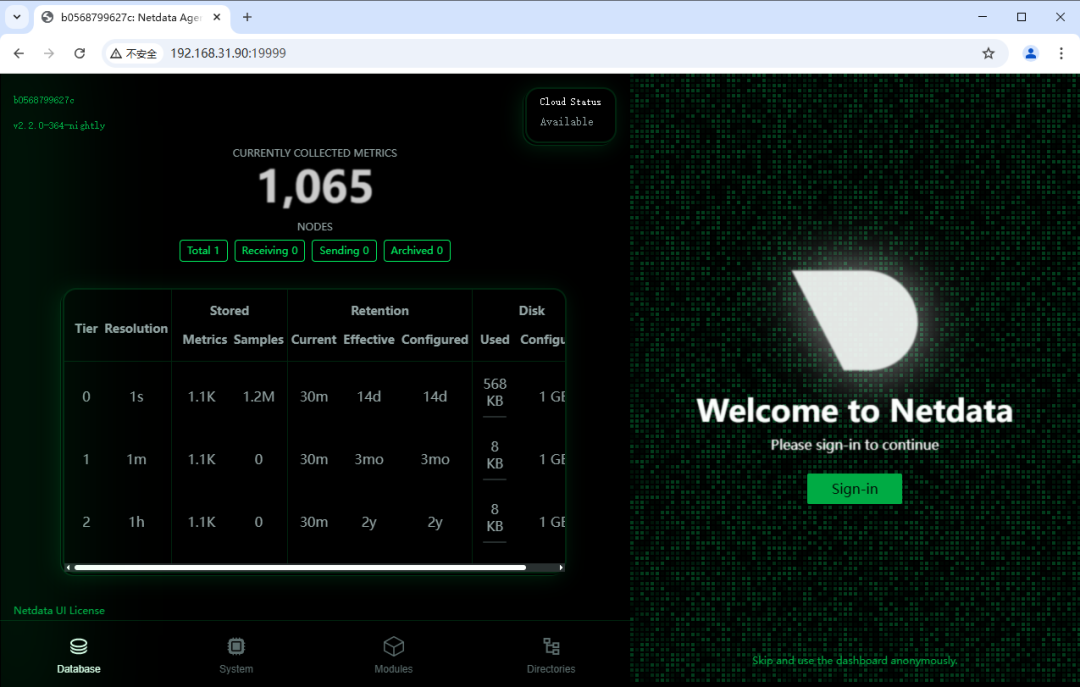Click the 1.2M samples cell
The image size is (1080, 687).
258,397
